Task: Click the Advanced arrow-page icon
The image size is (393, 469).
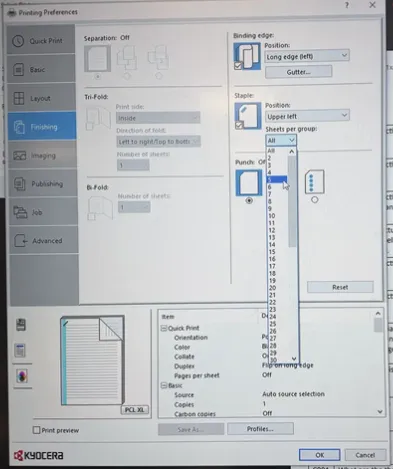Action: [21, 240]
